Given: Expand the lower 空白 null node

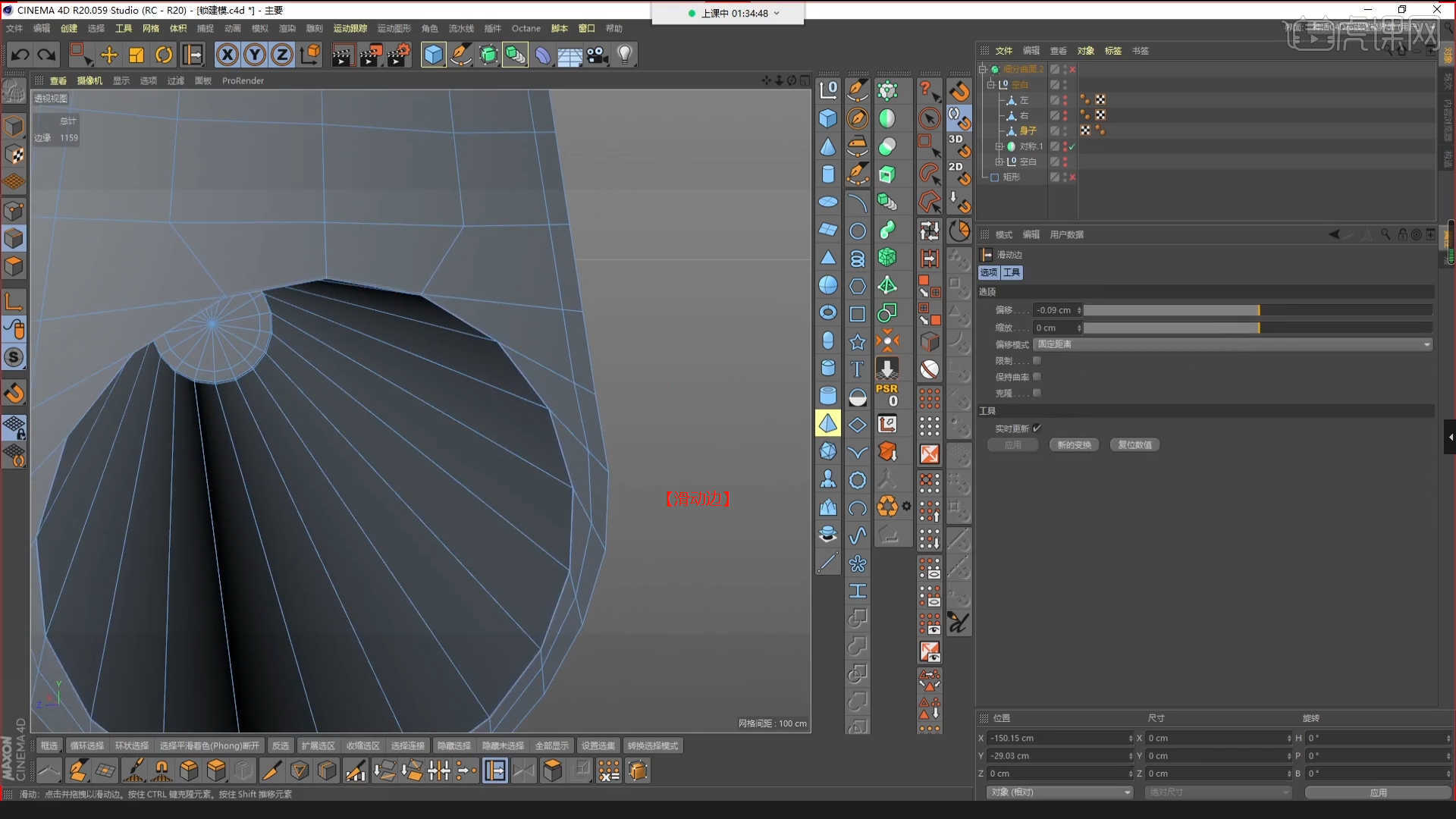Looking at the screenshot, I should (999, 162).
